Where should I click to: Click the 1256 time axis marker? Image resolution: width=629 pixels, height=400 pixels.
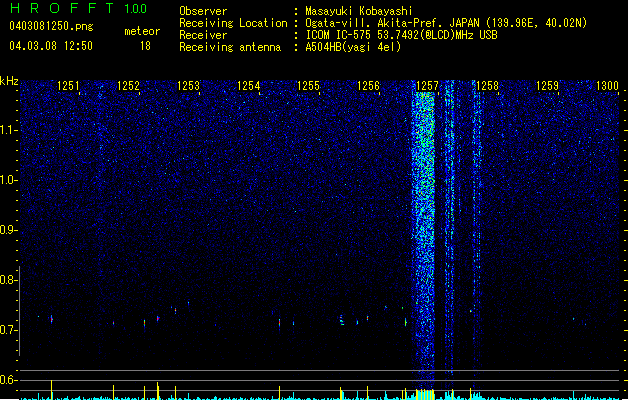point(368,85)
